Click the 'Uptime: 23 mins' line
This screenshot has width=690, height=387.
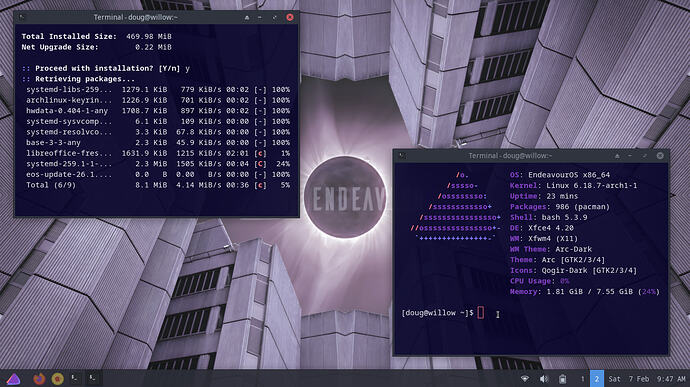544,196
